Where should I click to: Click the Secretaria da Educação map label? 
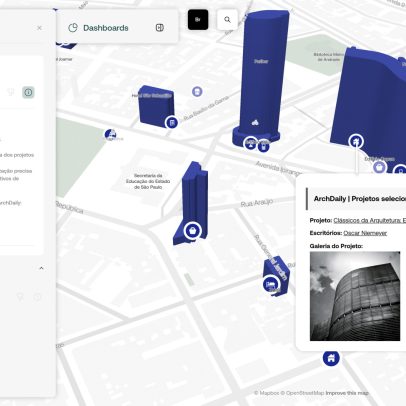[148, 181]
